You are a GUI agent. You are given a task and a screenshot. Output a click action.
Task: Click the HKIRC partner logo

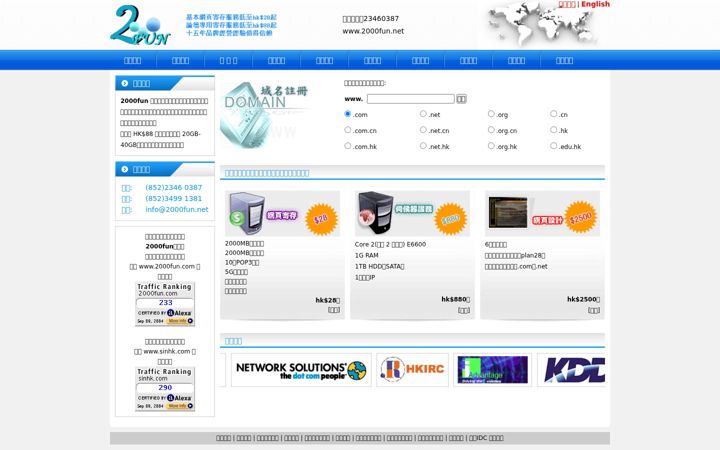(412, 370)
